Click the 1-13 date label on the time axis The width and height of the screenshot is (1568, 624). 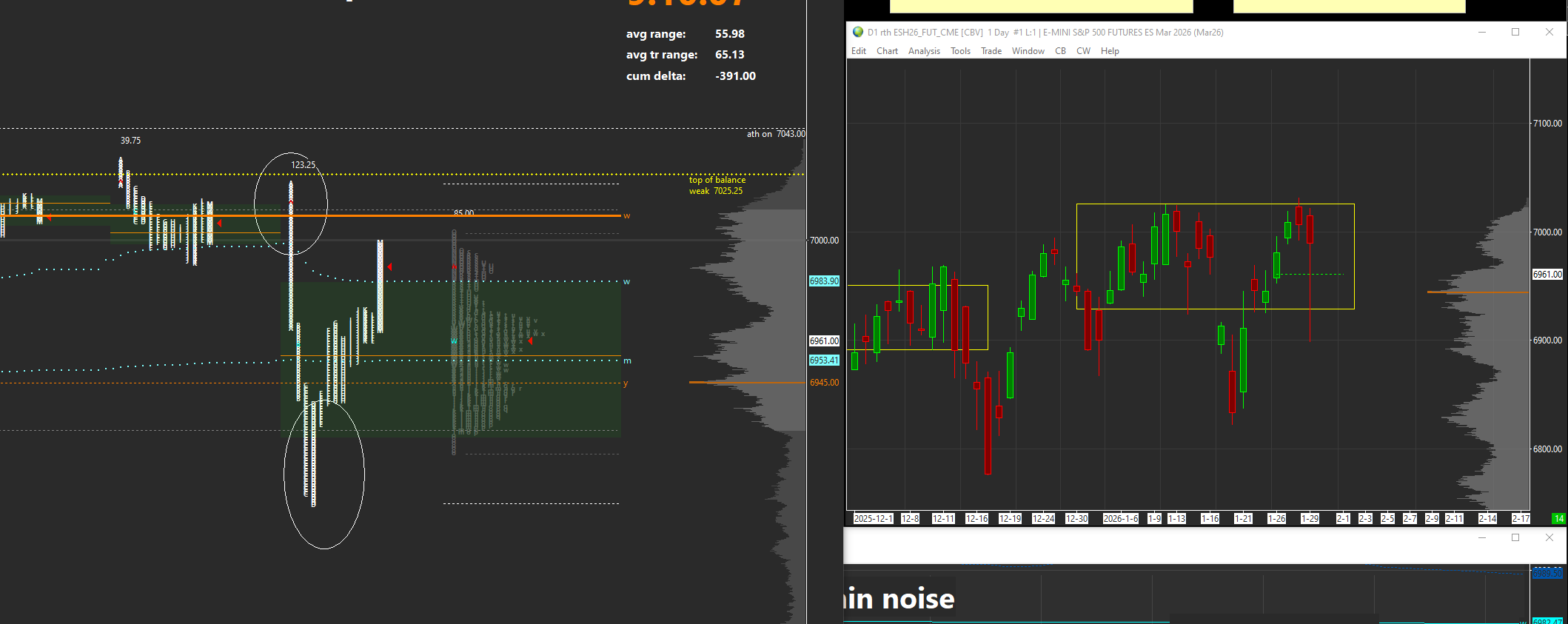point(1177,519)
